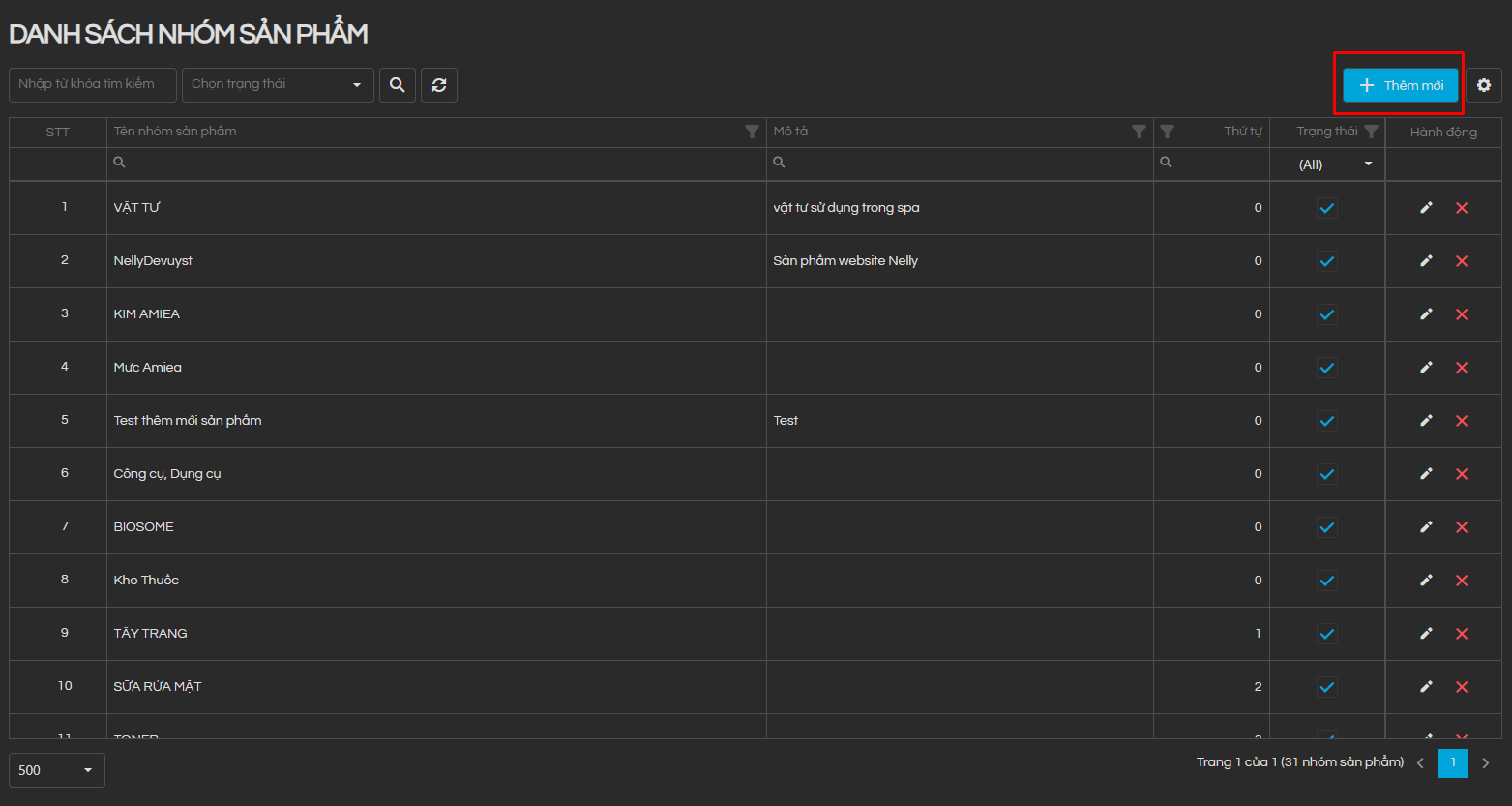This screenshot has height=806, width=1512.
Task: Click the search magnifier button
Action: (397, 85)
